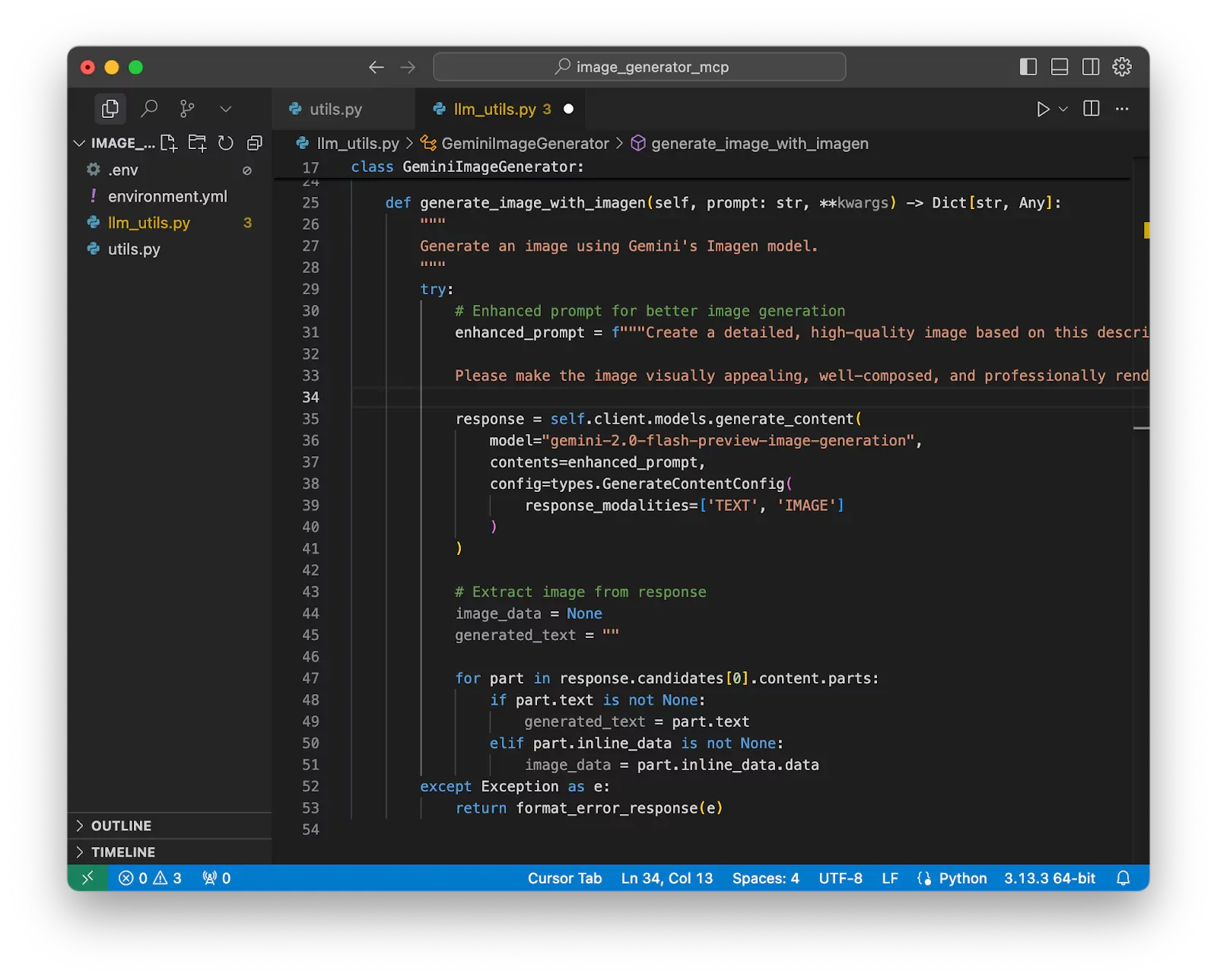Image resolution: width=1217 pixels, height=980 pixels.
Task: Click the image_generator_mcp search box
Action: click(640, 67)
